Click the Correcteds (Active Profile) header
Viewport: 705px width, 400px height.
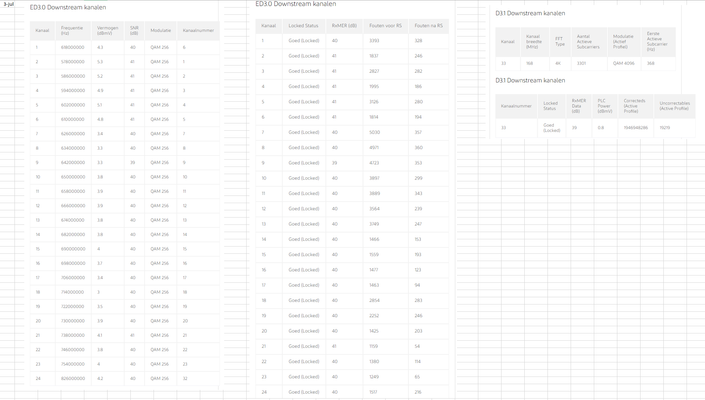pyautogui.click(x=634, y=106)
